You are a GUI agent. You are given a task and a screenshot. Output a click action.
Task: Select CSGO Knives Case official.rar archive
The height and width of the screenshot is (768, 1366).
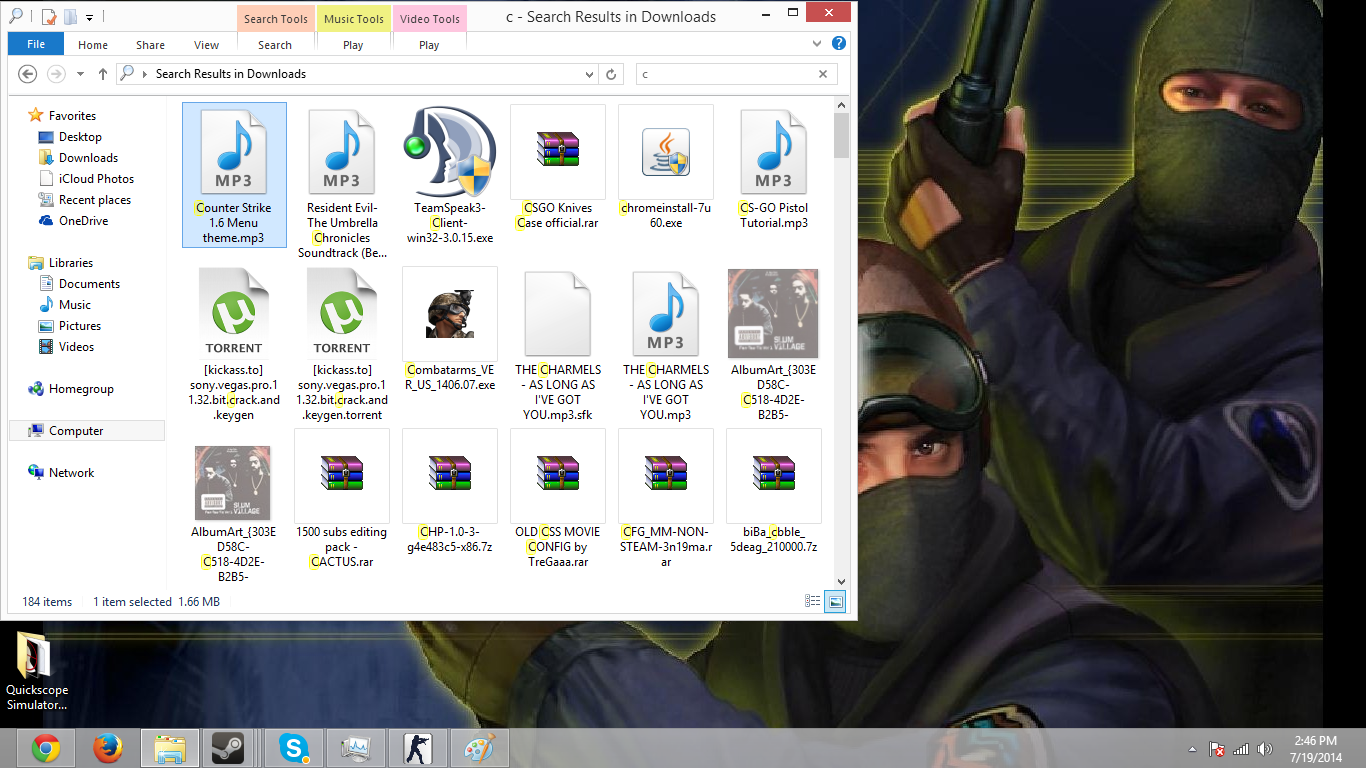(x=558, y=168)
